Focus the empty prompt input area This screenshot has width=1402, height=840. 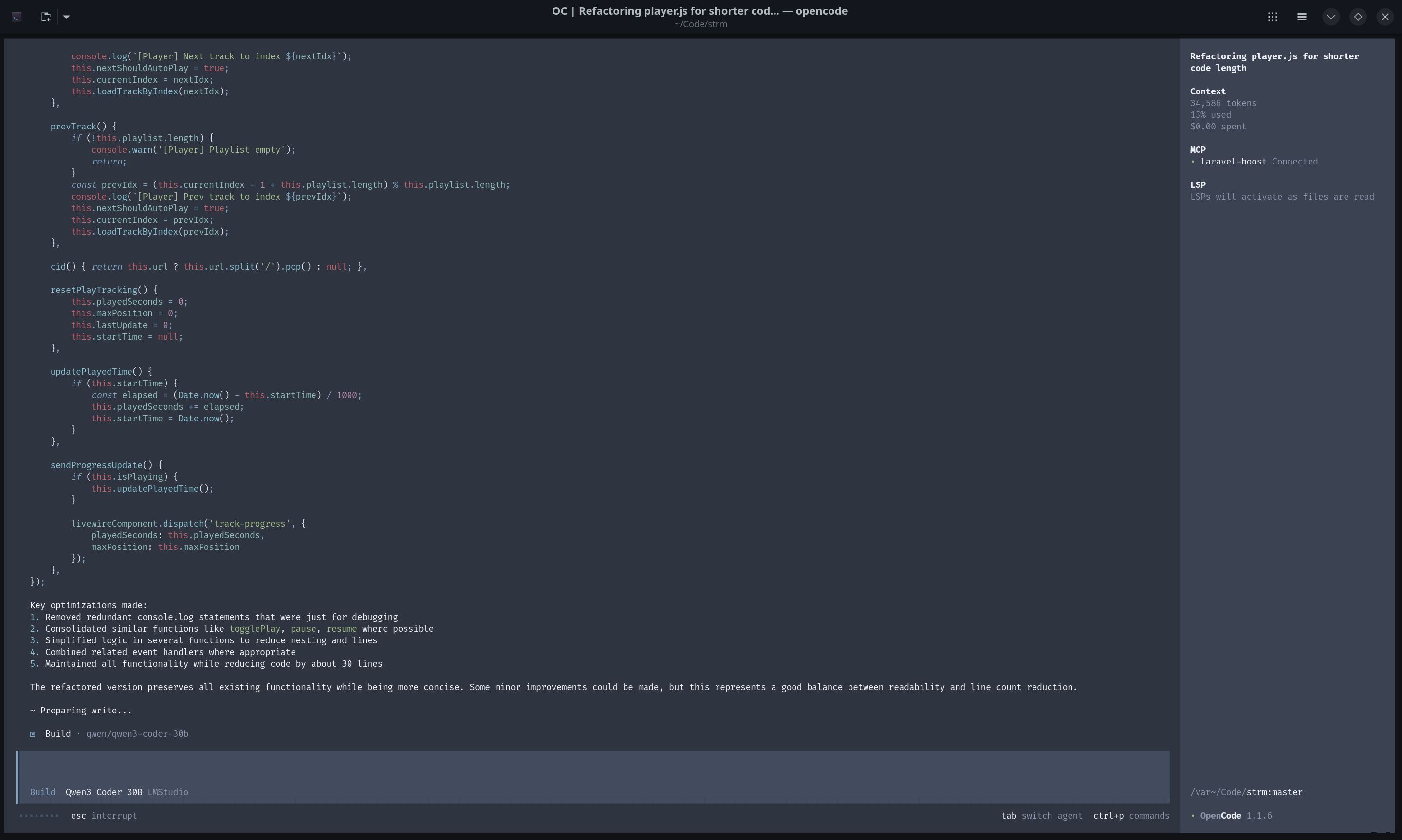point(592,768)
